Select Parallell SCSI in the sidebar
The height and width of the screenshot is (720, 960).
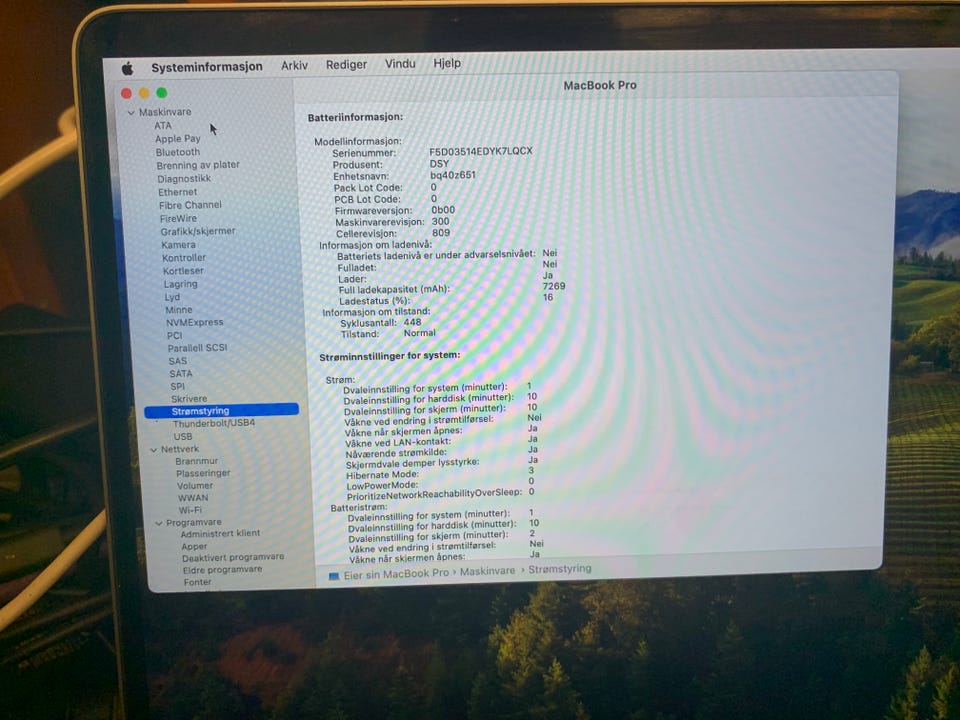coord(197,348)
